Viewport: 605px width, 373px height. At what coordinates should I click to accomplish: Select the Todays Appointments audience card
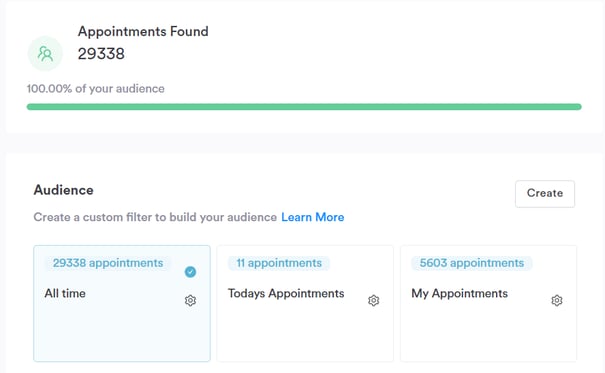coord(305,303)
